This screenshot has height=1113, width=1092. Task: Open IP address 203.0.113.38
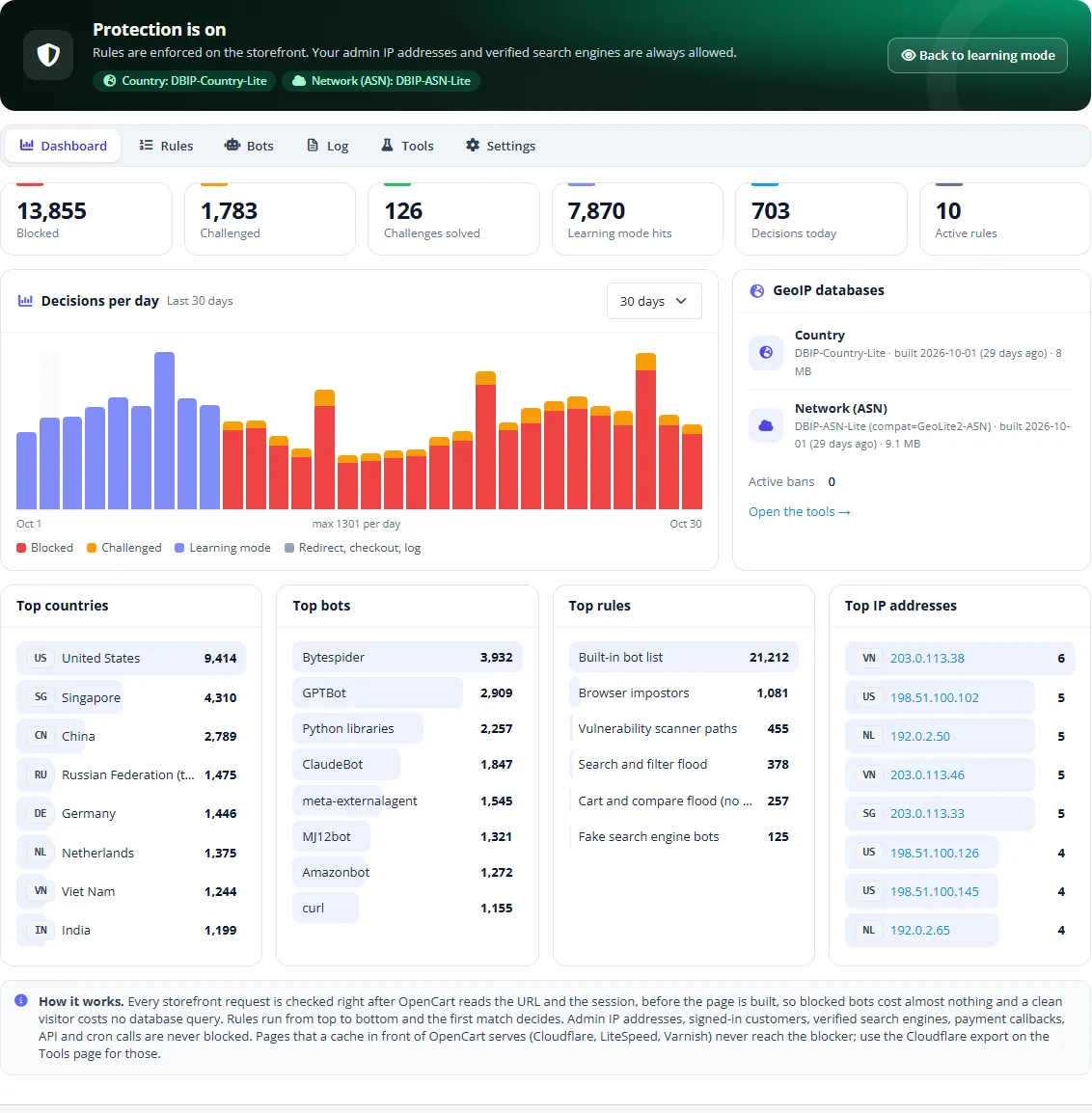[927, 658]
